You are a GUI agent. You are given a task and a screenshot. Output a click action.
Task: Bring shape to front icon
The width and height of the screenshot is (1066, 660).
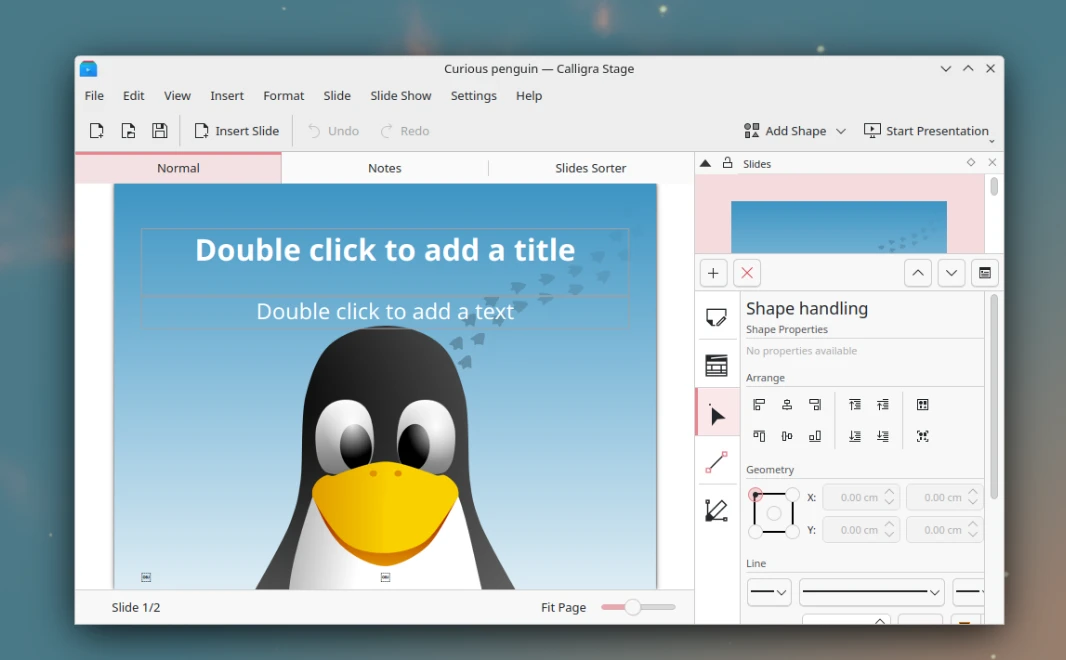tap(855, 405)
